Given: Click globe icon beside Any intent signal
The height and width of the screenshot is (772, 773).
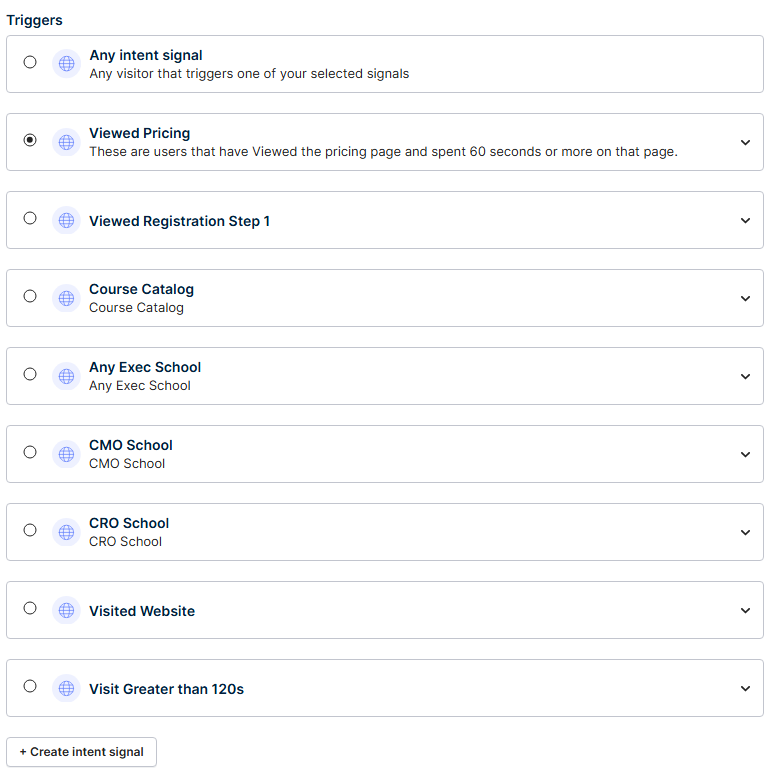Looking at the screenshot, I should click(67, 64).
